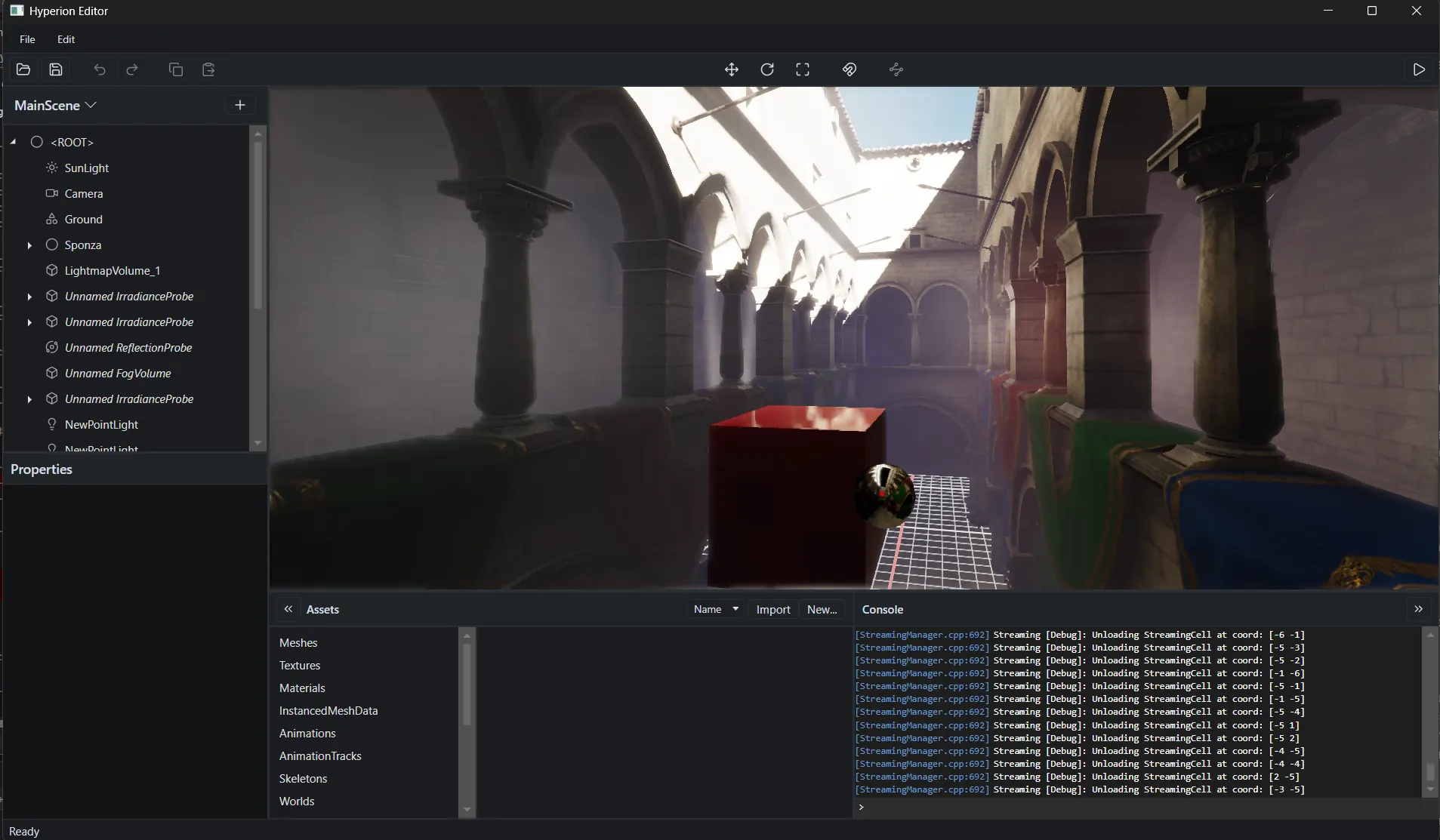The height and width of the screenshot is (840, 1440).
Task: Select the Materials asset category
Action: pos(302,688)
